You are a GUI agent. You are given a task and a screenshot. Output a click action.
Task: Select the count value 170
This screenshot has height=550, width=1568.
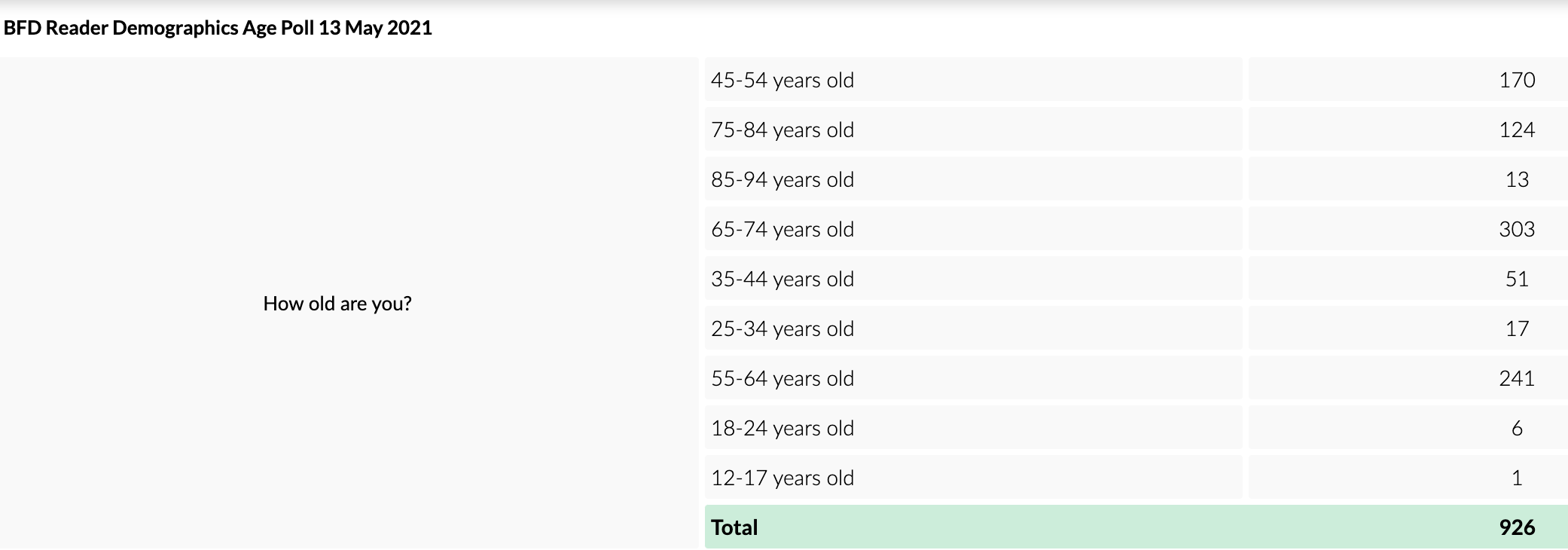point(1517,80)
